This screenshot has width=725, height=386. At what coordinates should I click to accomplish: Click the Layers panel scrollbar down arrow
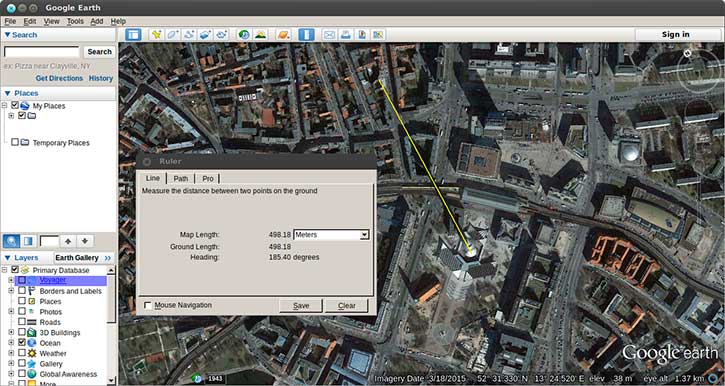pos(111,380)
